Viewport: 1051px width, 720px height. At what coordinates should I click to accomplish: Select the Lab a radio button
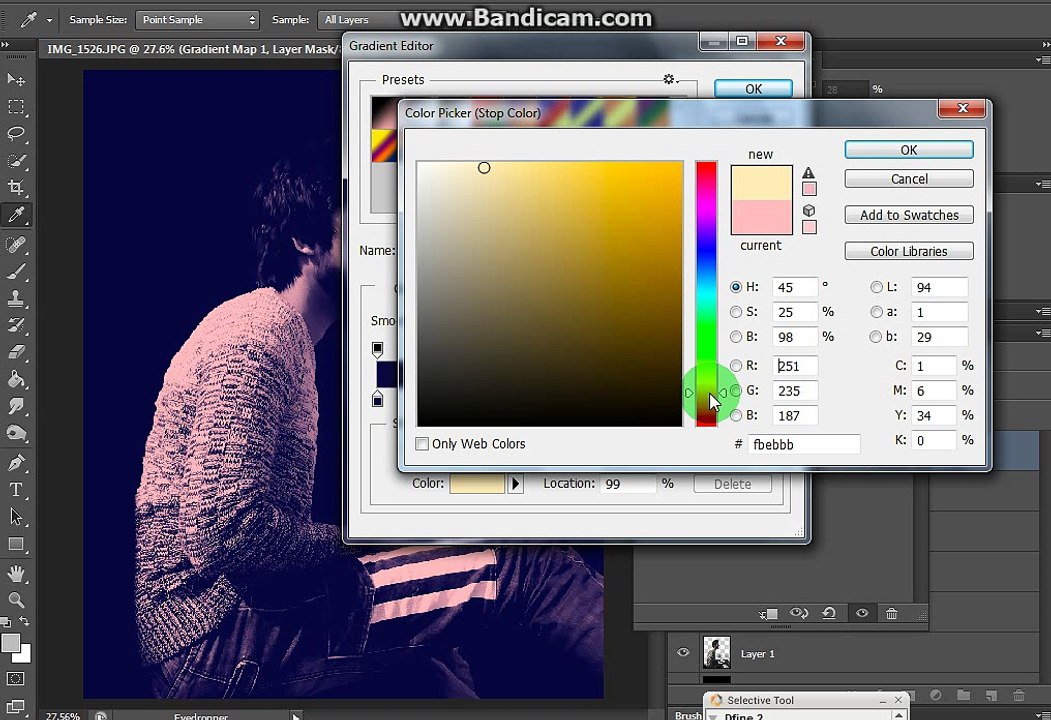876,312
